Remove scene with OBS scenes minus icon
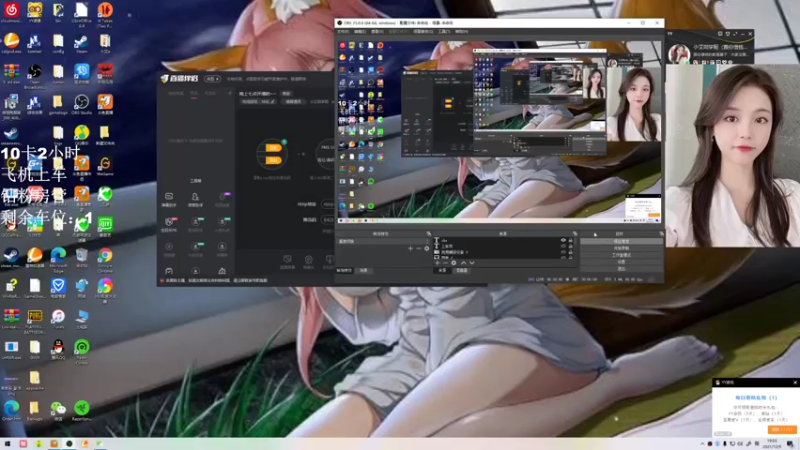Image resolution: width=800 pixels, height=450 pixels. 418,248
